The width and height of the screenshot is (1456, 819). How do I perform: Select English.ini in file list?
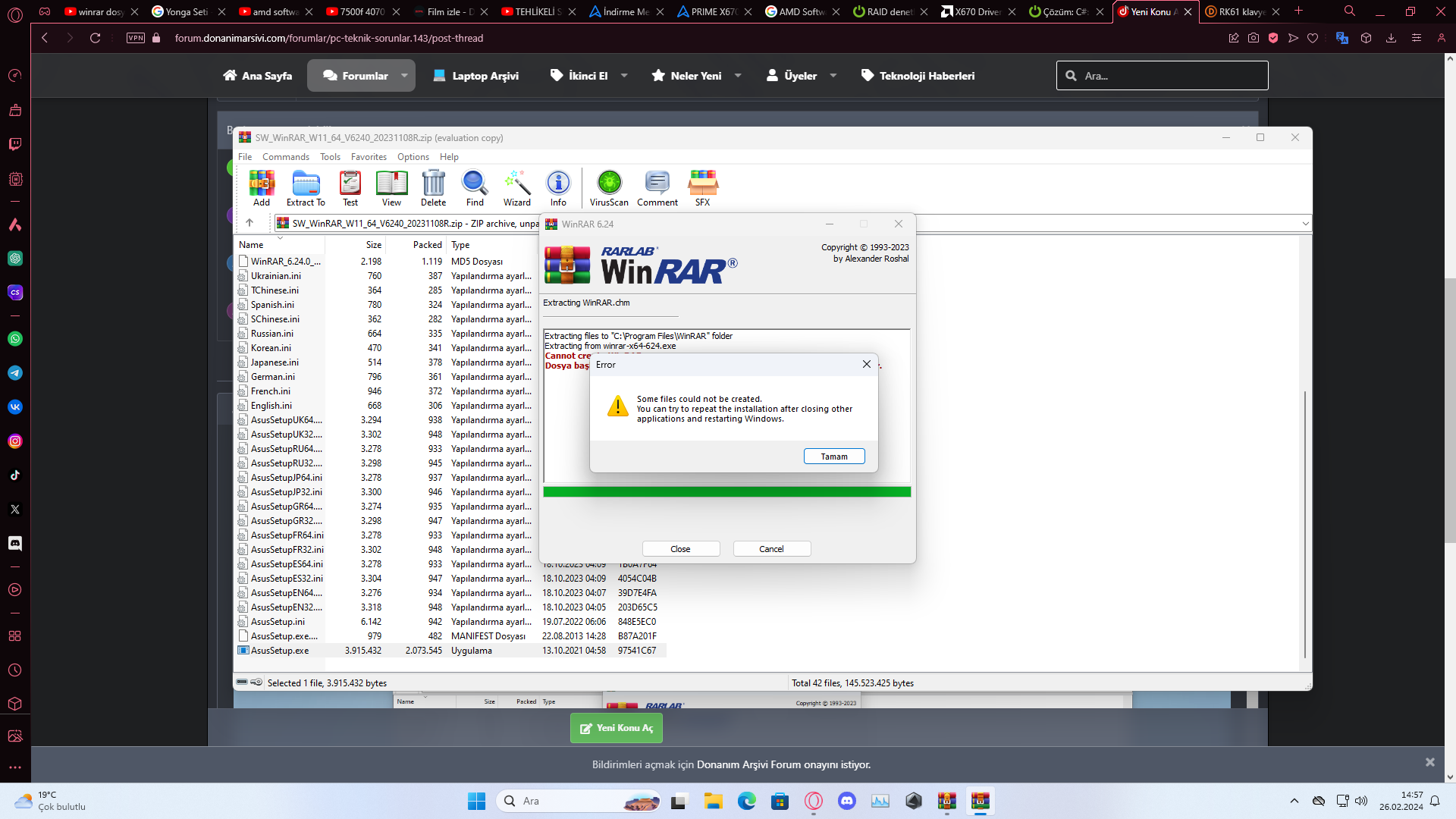[x=271, y=406]
